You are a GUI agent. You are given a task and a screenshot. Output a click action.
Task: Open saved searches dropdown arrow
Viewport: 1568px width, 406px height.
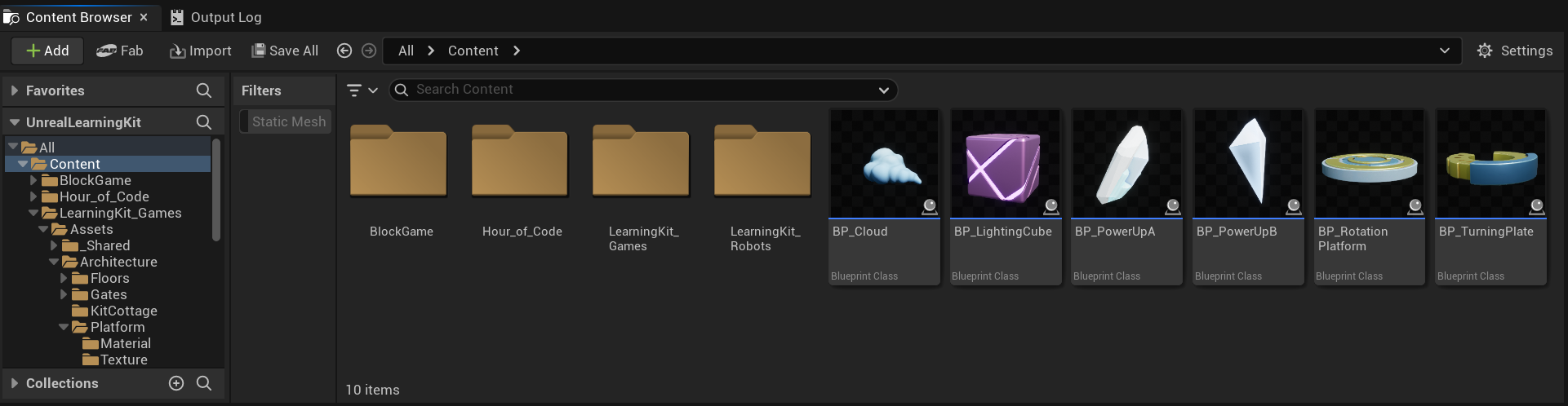click(884, 90)
